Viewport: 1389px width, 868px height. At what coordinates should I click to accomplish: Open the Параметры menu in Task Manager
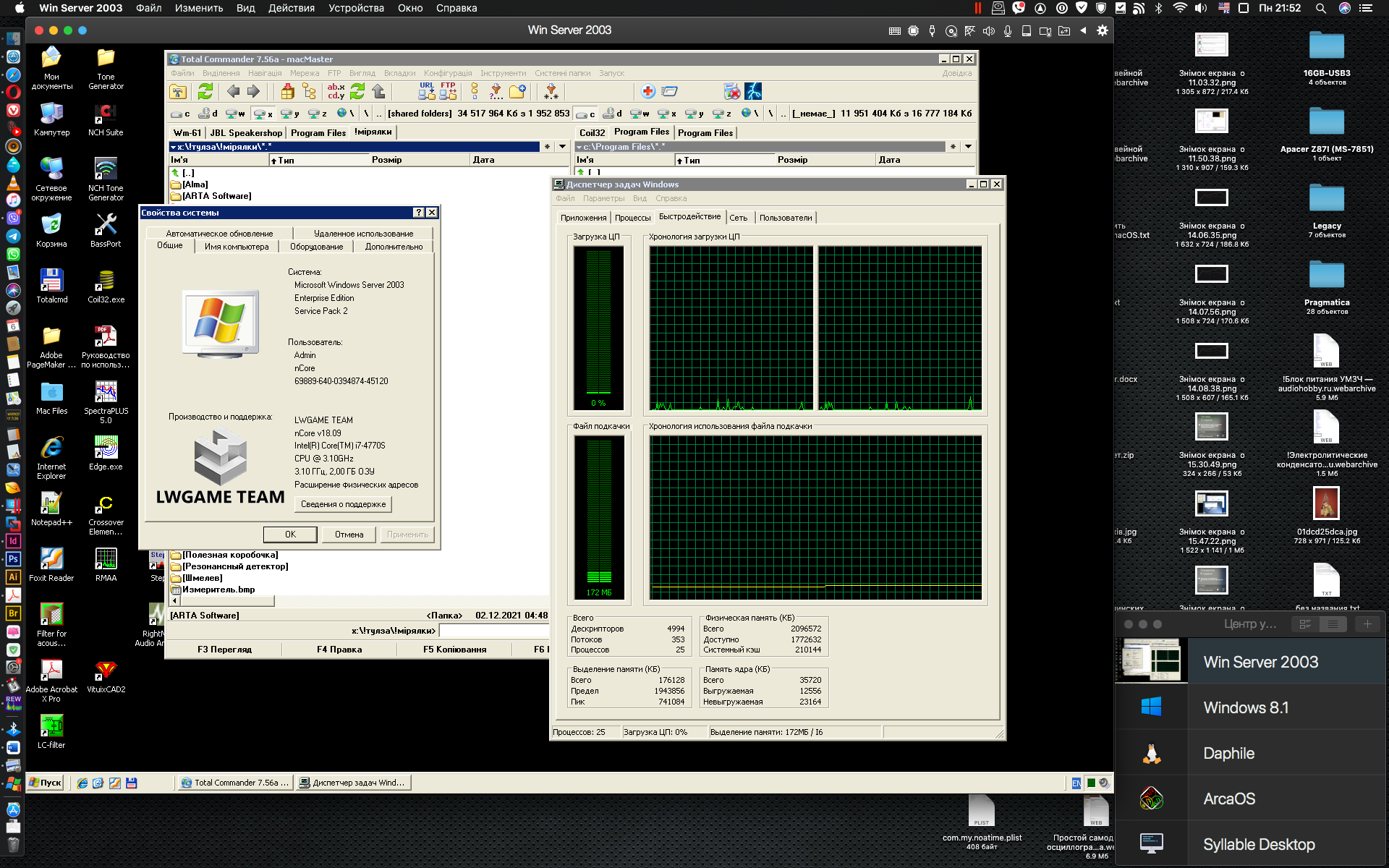[604, 198]
